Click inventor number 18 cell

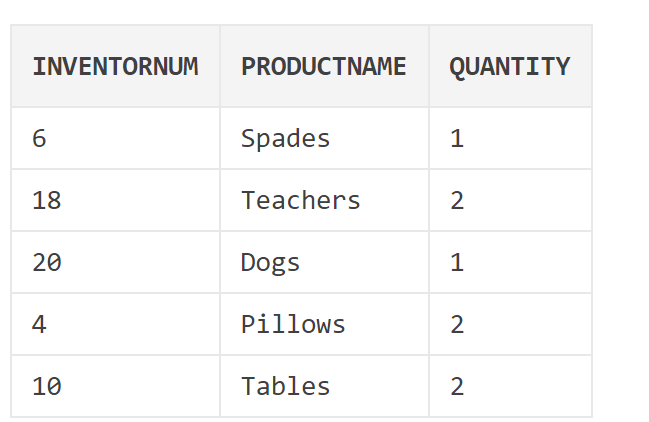tap(115, 200)
